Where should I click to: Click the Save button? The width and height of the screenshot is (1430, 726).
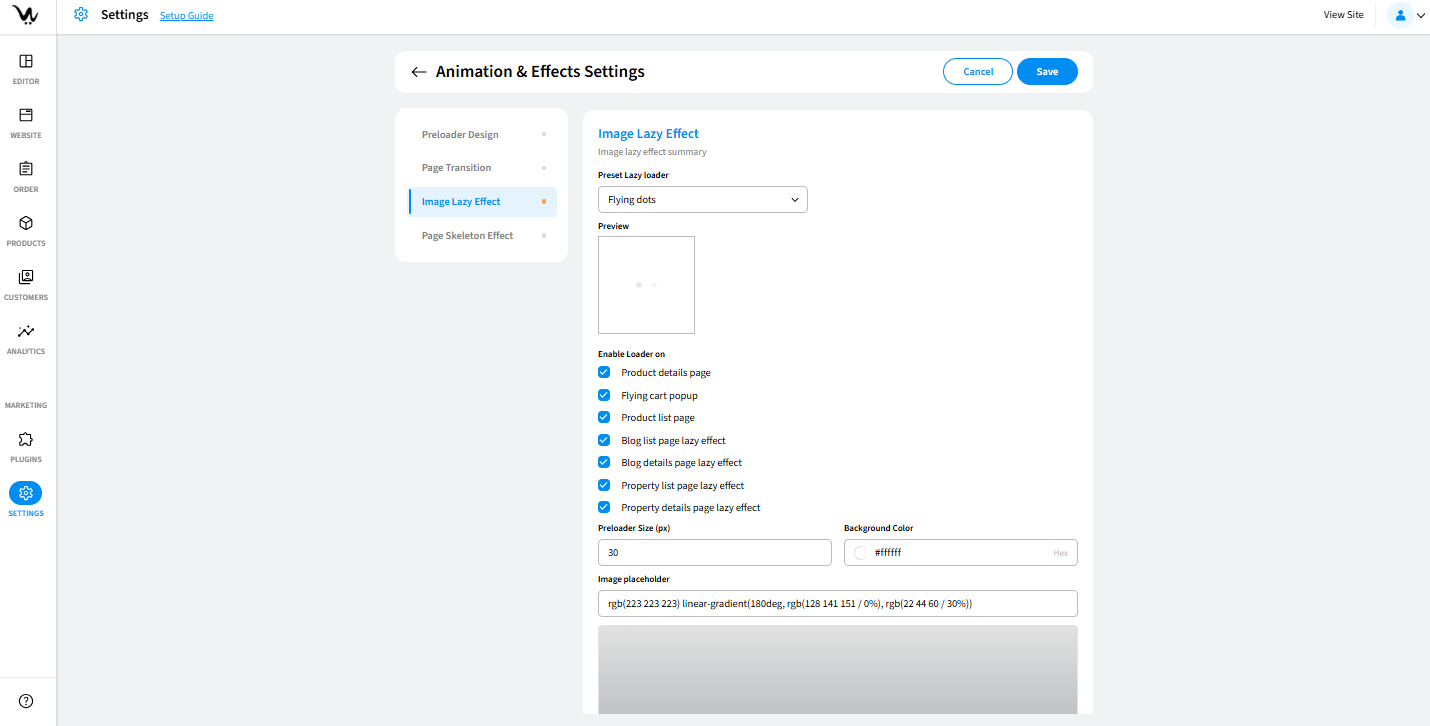tap(1047, 72)
